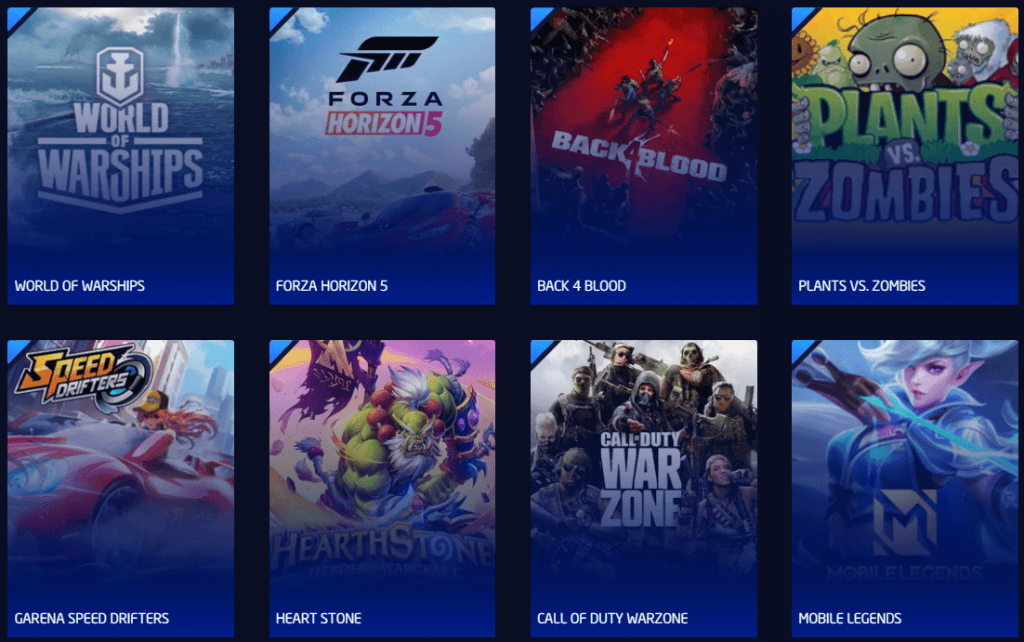Select the HEART STONE title label
This screenshot has height=642, width=1024.
click(x=319, y=618)
